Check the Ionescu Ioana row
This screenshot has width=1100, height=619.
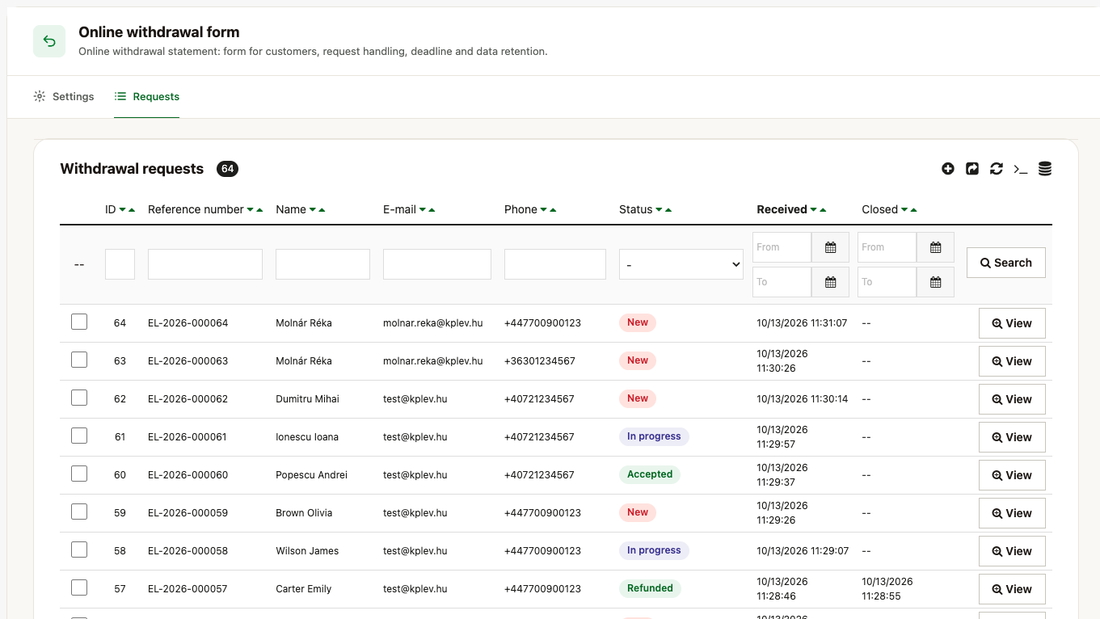tap(79, 436)
